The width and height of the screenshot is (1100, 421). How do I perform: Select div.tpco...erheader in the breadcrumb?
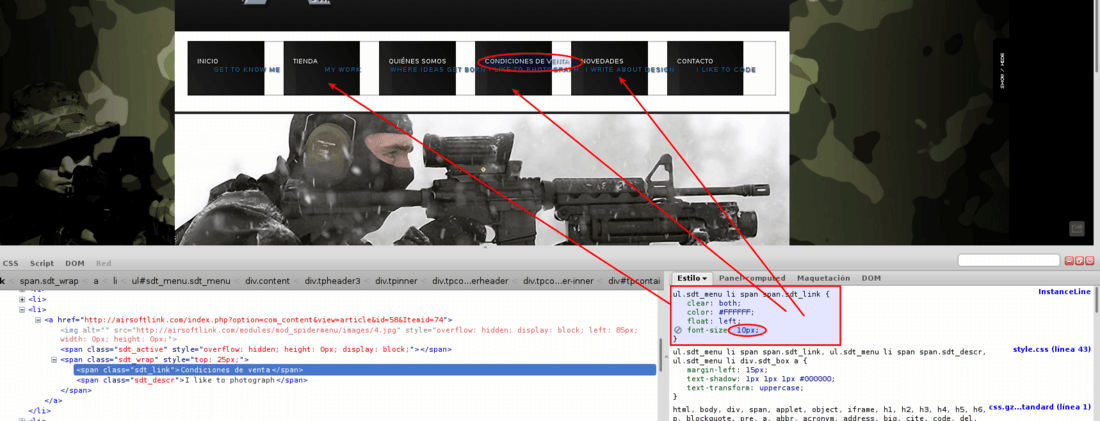coord(470,281)
